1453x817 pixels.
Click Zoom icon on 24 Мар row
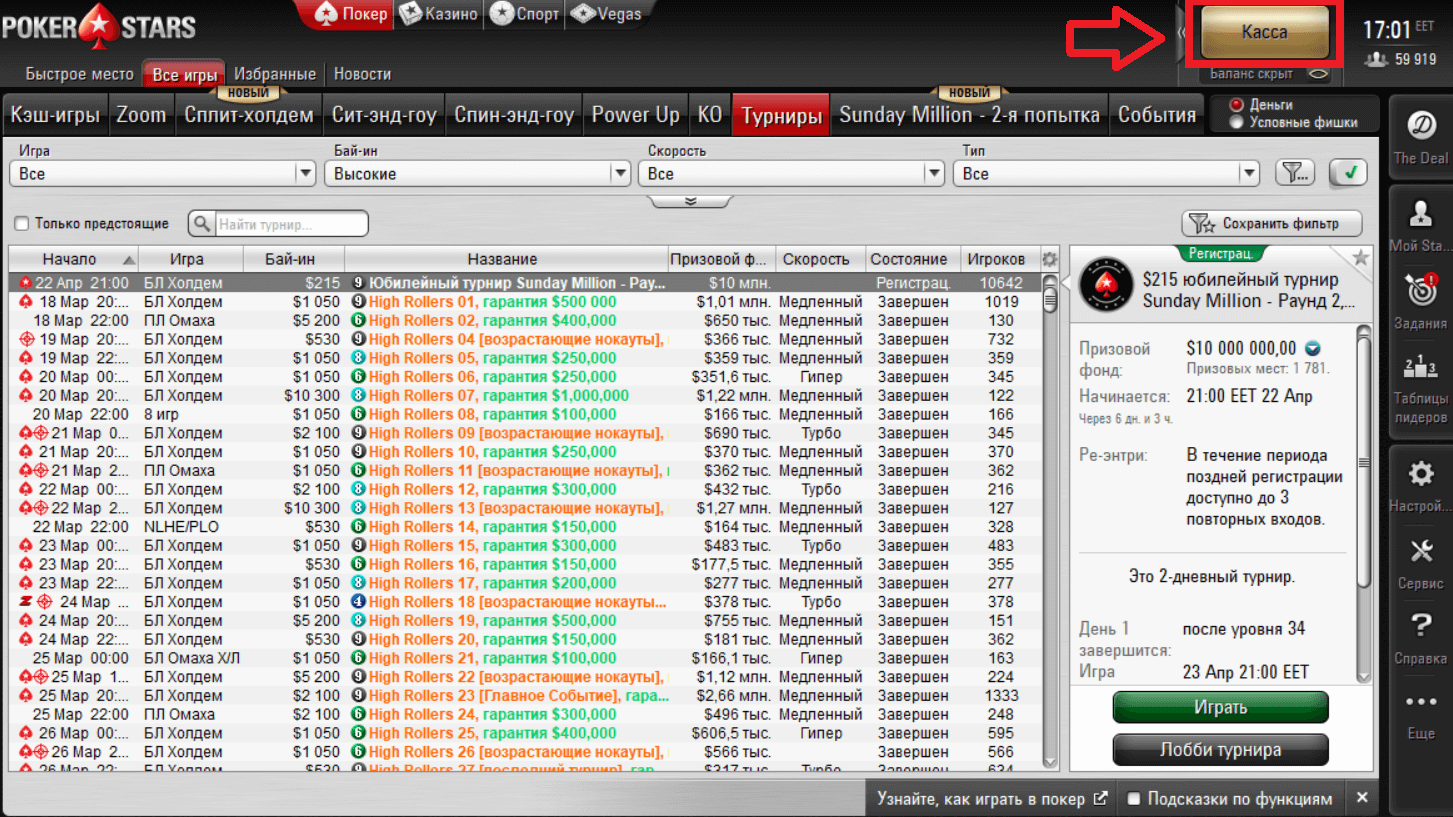click(x=26, y=602)
